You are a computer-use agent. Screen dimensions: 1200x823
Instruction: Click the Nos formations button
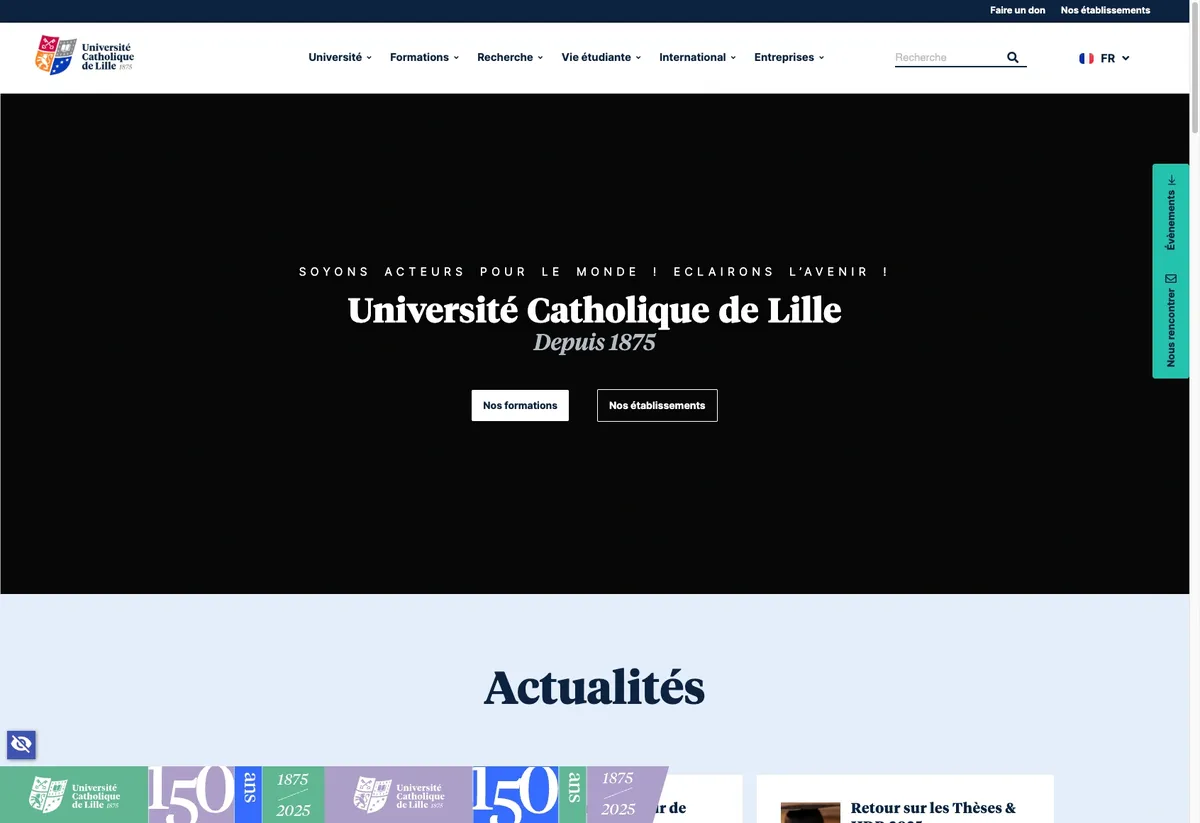[x=520, y=405]
